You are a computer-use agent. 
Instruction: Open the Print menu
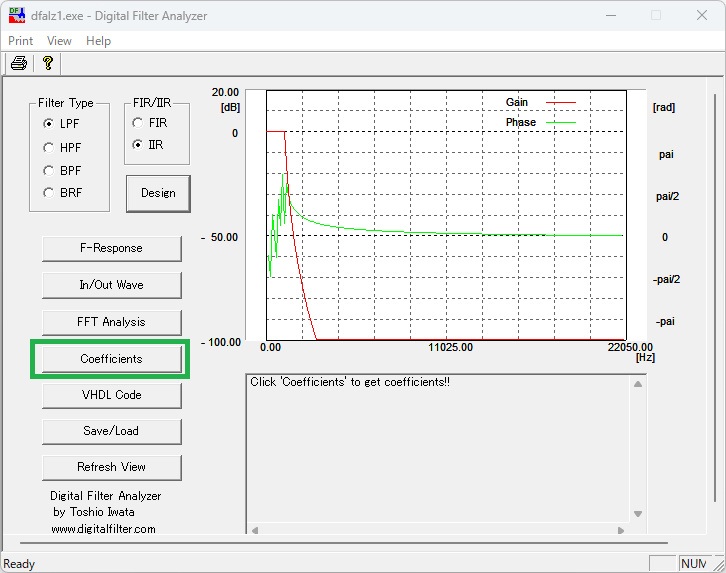click(20, 41)
